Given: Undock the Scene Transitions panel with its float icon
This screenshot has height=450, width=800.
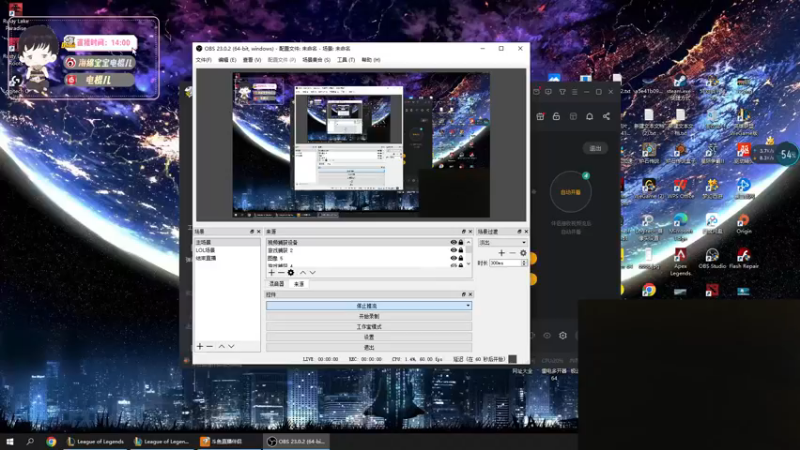Looking at the screenshot, I should [519, 232].
